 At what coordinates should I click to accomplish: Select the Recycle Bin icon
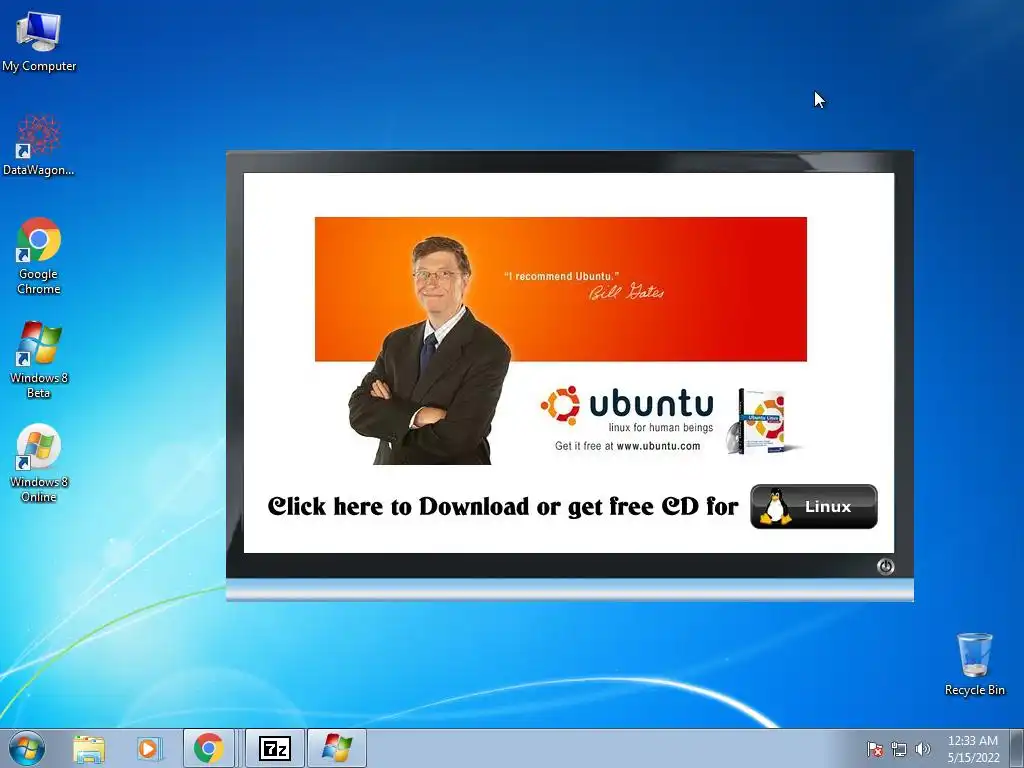(x=974, y=664)
